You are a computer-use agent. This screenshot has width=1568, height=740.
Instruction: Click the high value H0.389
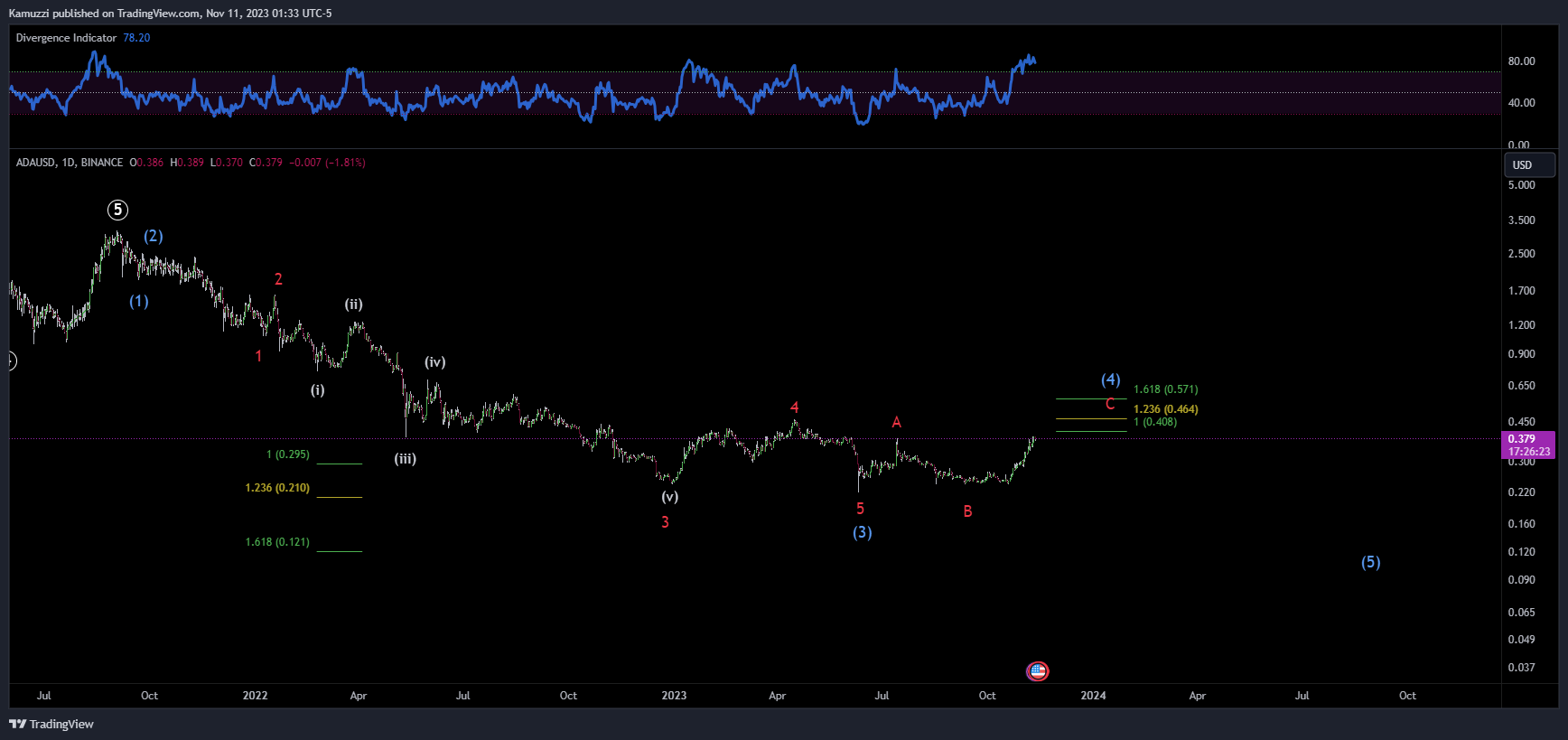pos(187,163)
